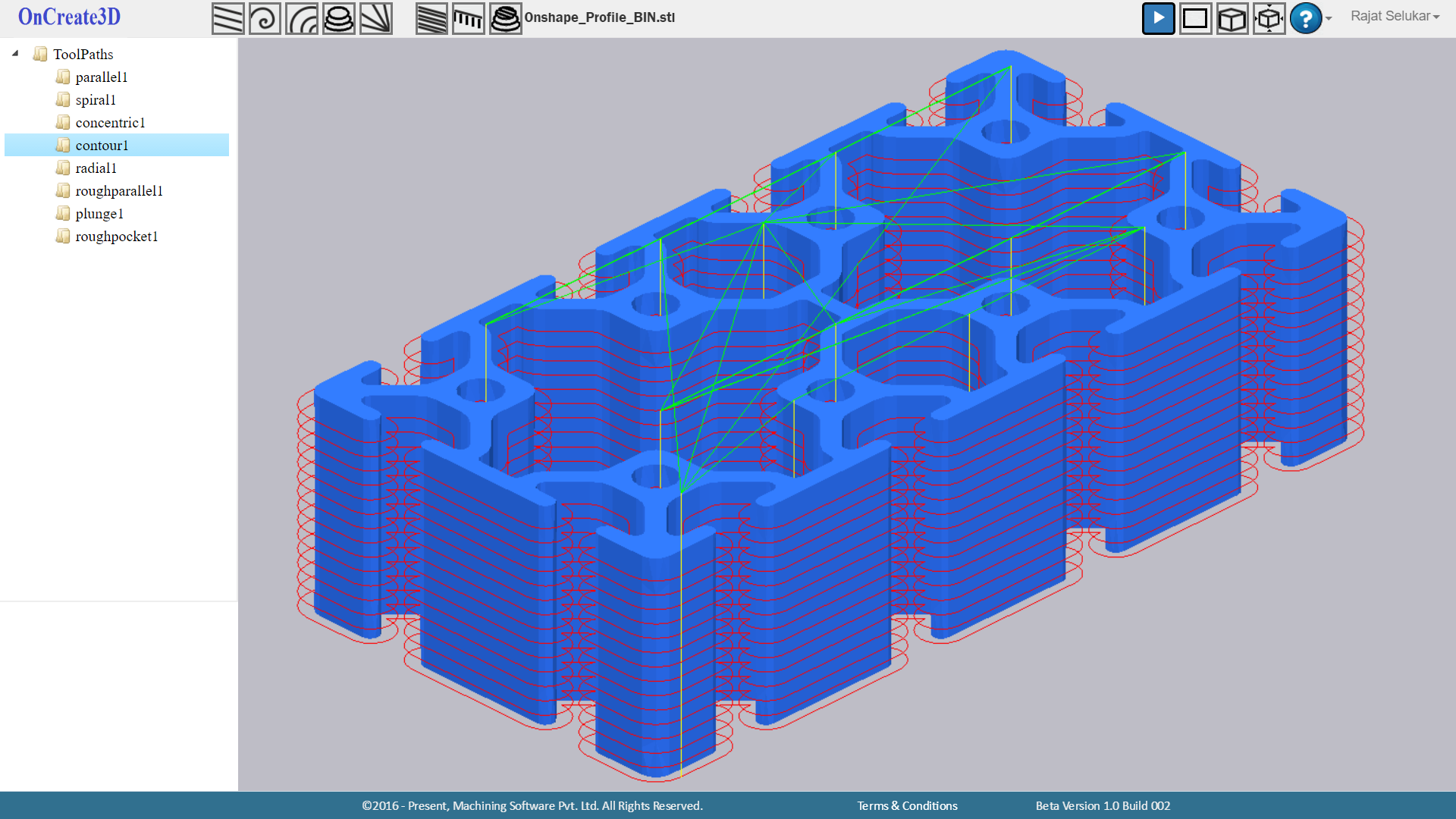The width and height of the screenshot is (1456, 819).
Task: Collapse the ToolPaths tree node
Action: click(x=15, y=54)
